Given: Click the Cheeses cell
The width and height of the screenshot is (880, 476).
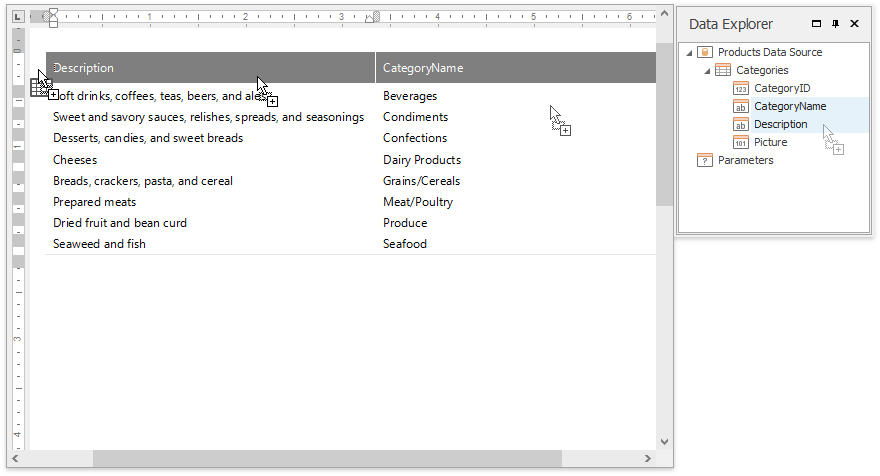Looking at the screenshot, I should pyautogui.click(x=75, y=160).
